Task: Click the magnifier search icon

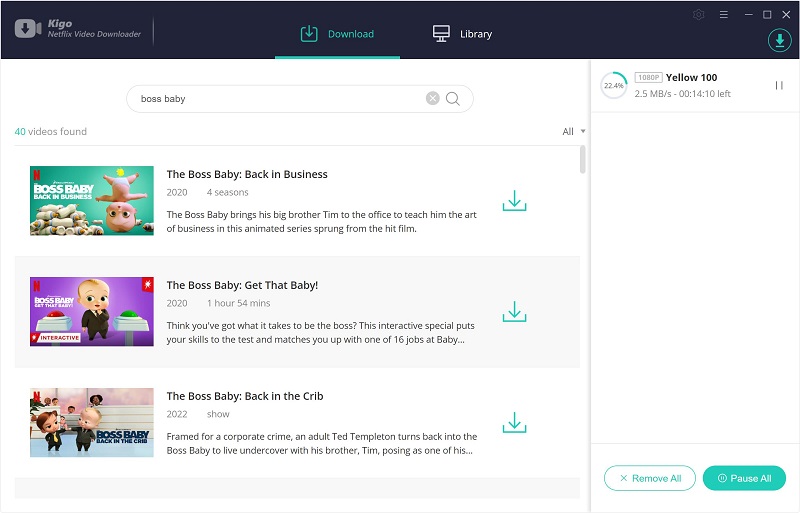Action: [453, 99]
